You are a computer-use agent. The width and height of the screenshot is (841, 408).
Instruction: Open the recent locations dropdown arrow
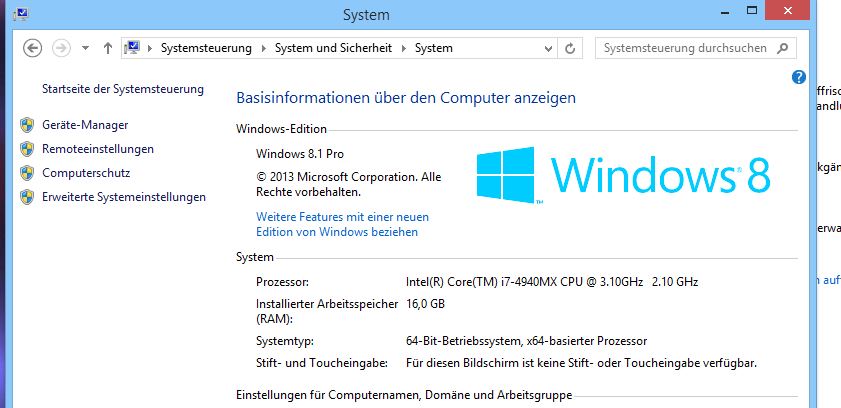85,49
